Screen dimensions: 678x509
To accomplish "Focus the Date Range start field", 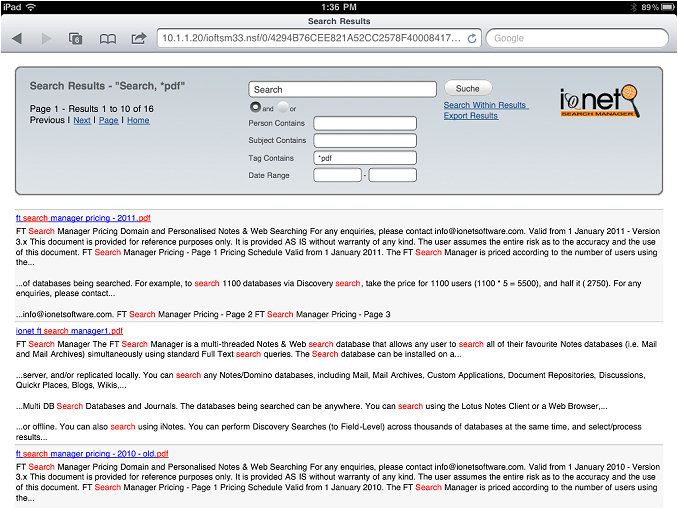I will click(x=337, y=175).
